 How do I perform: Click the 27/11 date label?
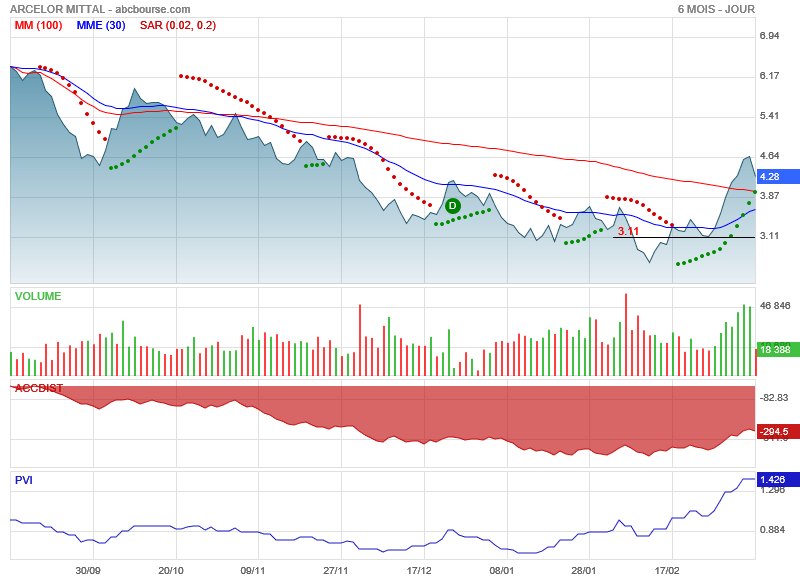336,570
